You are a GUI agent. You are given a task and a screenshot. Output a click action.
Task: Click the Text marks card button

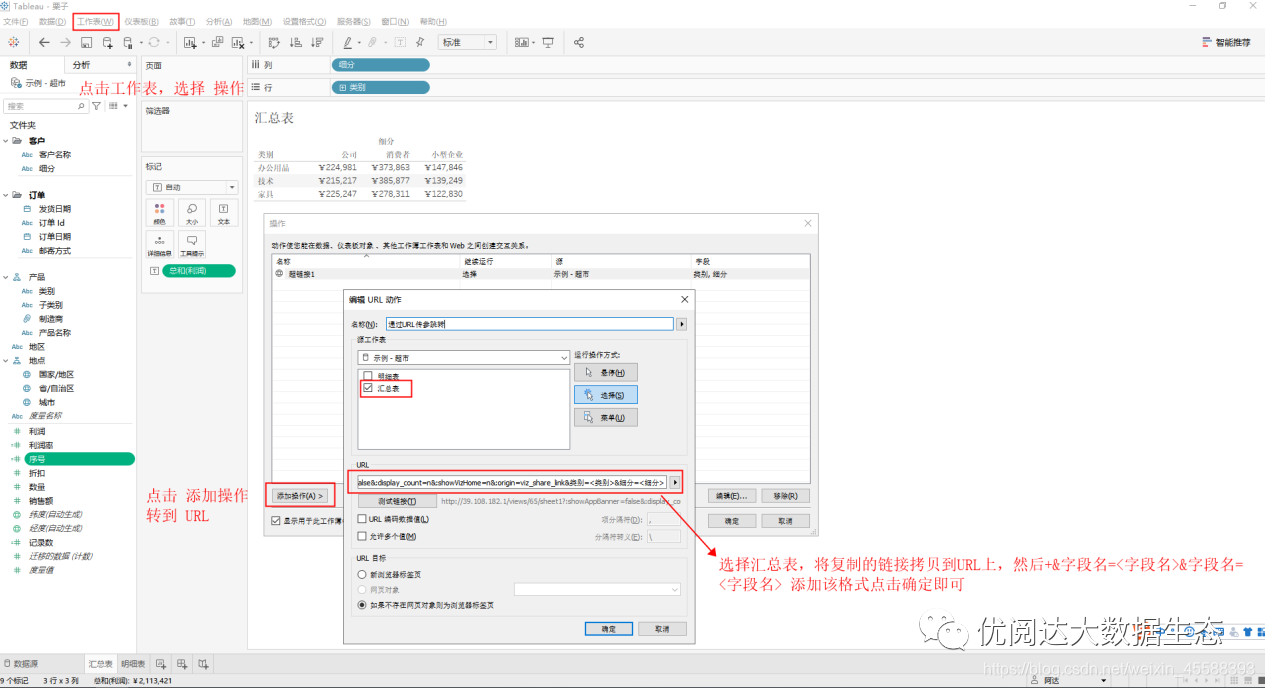coord(223,213)
